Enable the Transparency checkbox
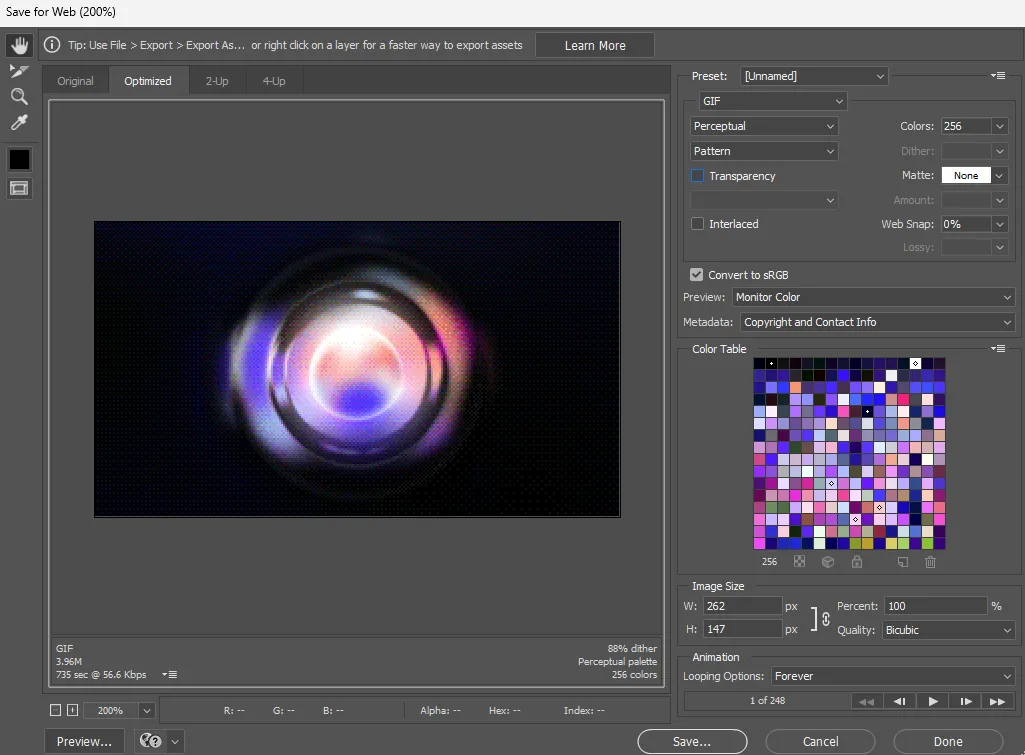This screenshot has height=755, width=1025. (698, 176)
